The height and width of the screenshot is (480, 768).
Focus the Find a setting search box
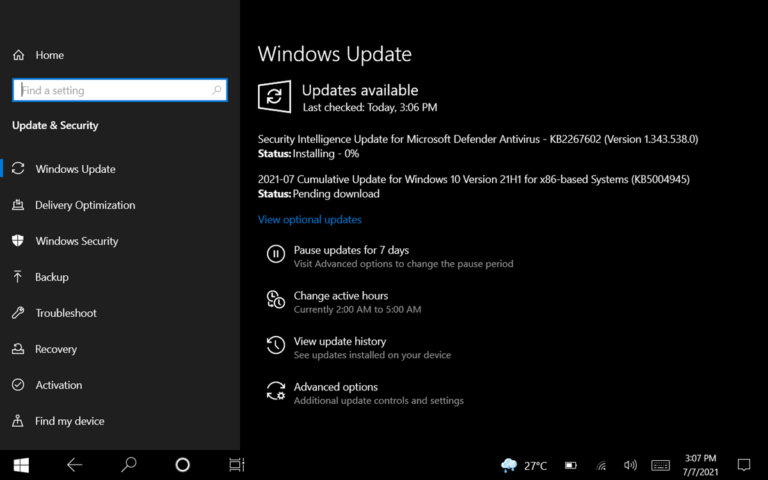(120, 90)
